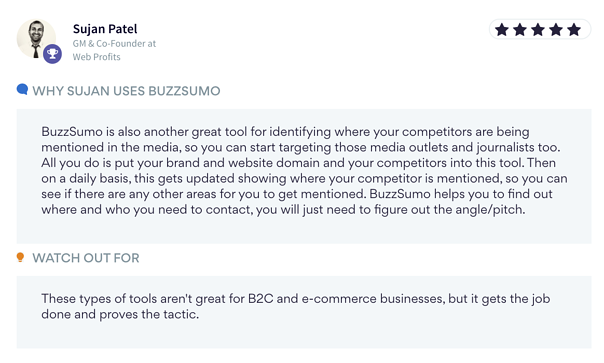Click the third rating star
Image resolution: width=604 pixels, height=363 pixels.
coord(538,29)
